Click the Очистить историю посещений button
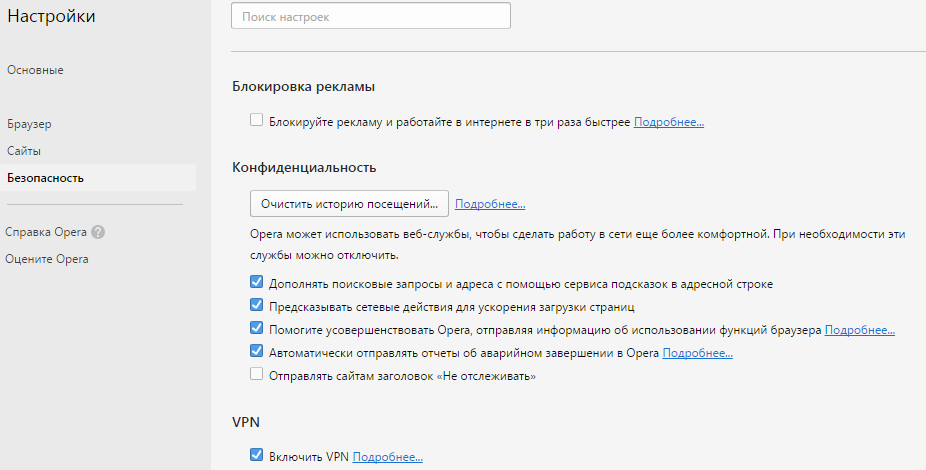The image size is (926, 470). (349, 204)
